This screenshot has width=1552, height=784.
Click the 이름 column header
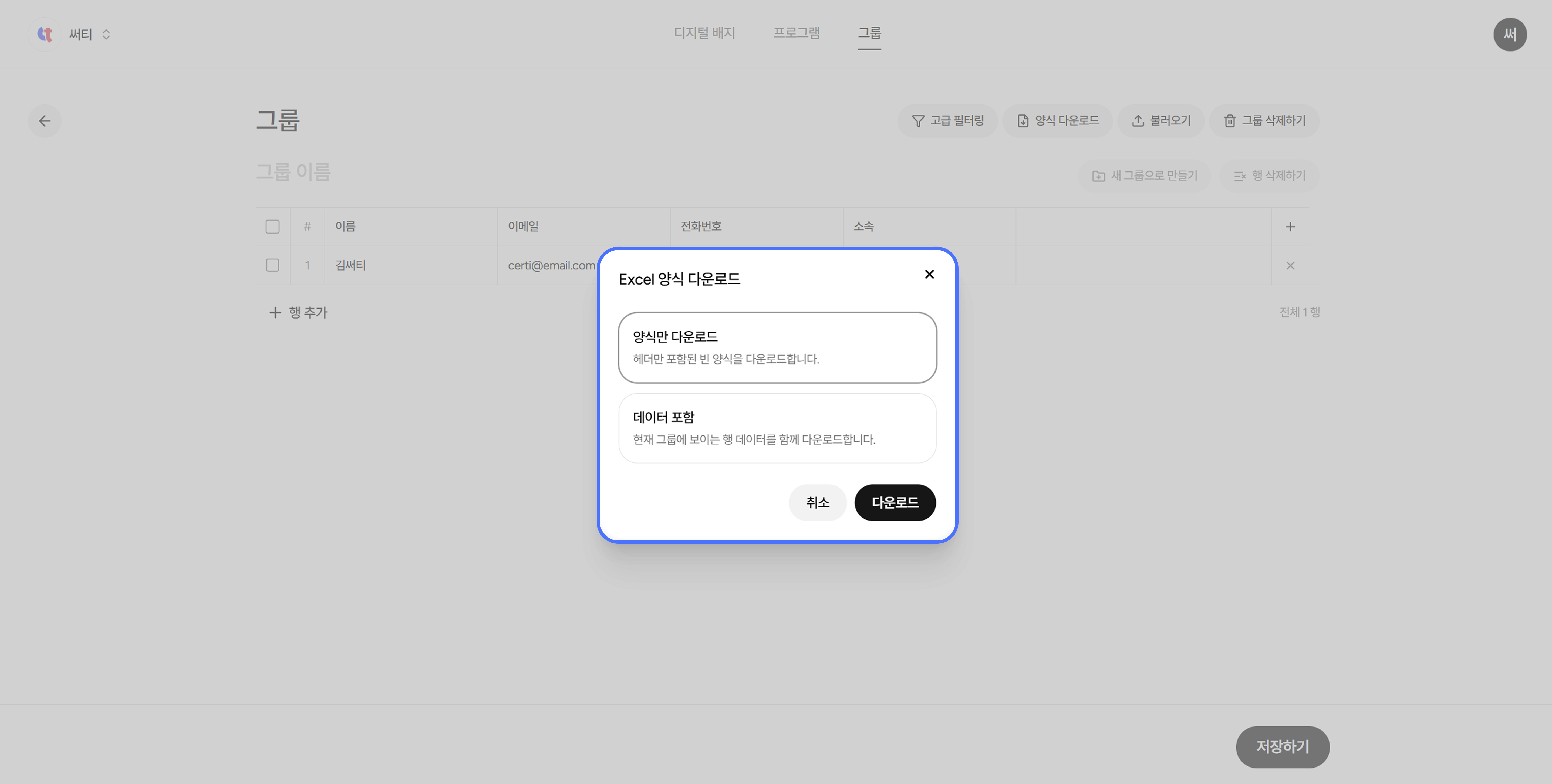point(411,227)
